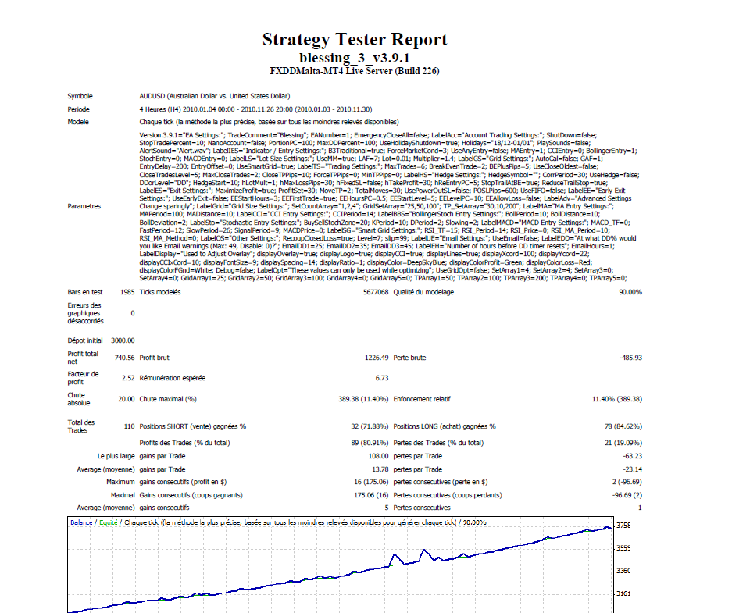Click the "Facteur de profit" label

(83, 378)
